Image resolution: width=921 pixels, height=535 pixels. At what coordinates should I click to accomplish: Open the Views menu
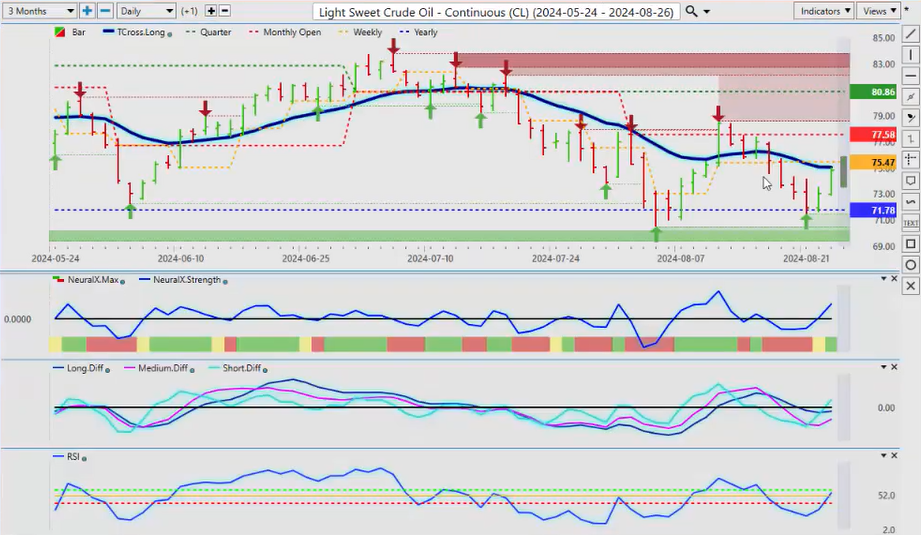(878, 11)
